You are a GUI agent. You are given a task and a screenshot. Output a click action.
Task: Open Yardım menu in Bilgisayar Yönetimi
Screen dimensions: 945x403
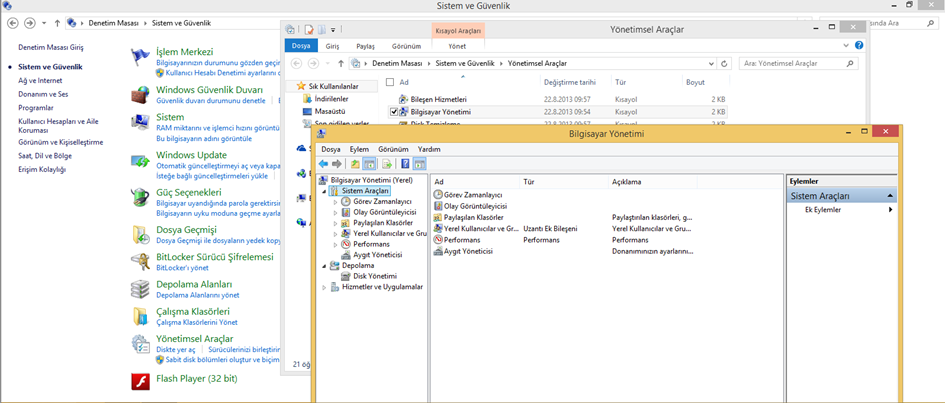click(x=429, y=149)
